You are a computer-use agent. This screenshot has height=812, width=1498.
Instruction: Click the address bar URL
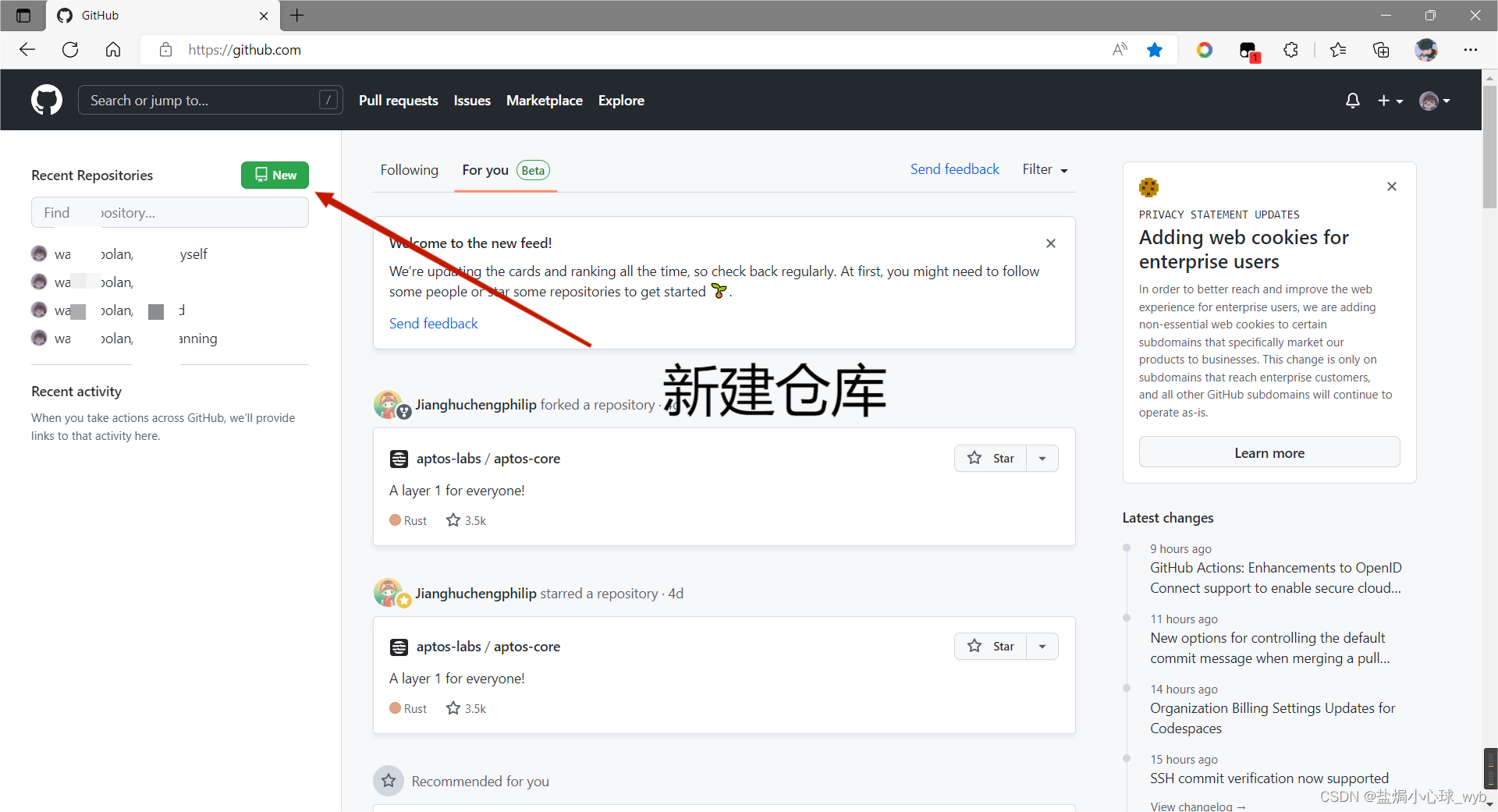click(244, 50)
